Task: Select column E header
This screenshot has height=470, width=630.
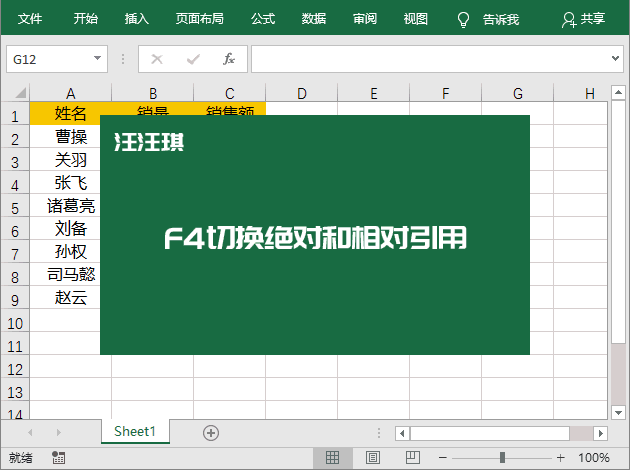Action: click(x=374, y=93)
